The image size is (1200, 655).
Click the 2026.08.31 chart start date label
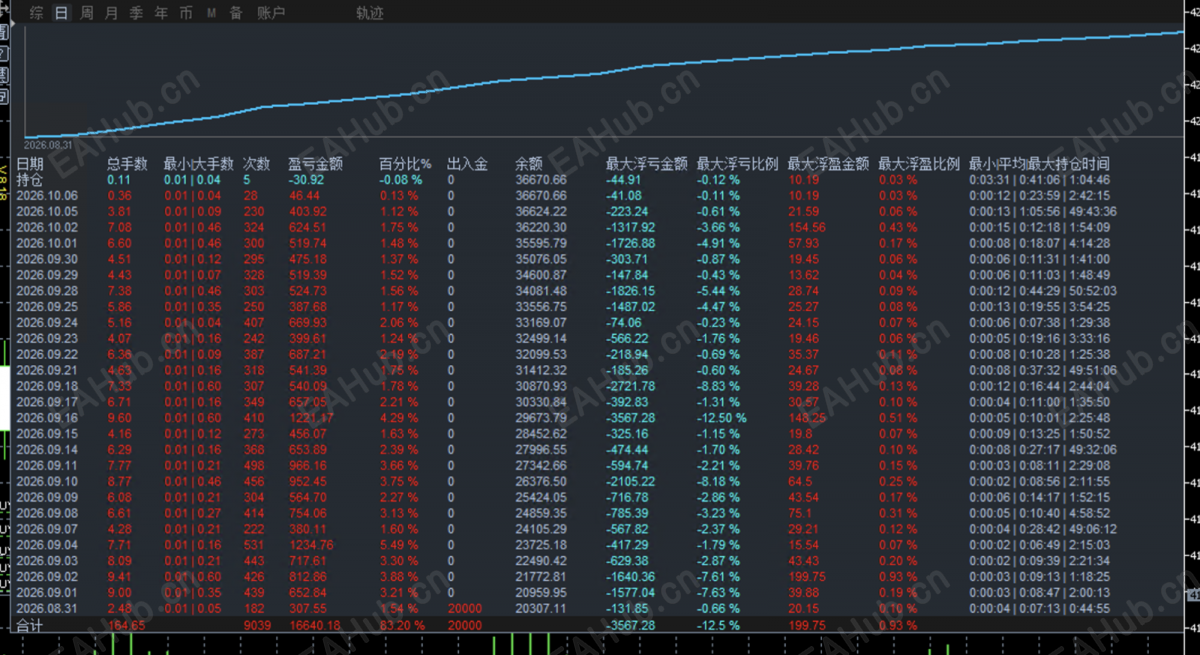click(x=46, y=143)
